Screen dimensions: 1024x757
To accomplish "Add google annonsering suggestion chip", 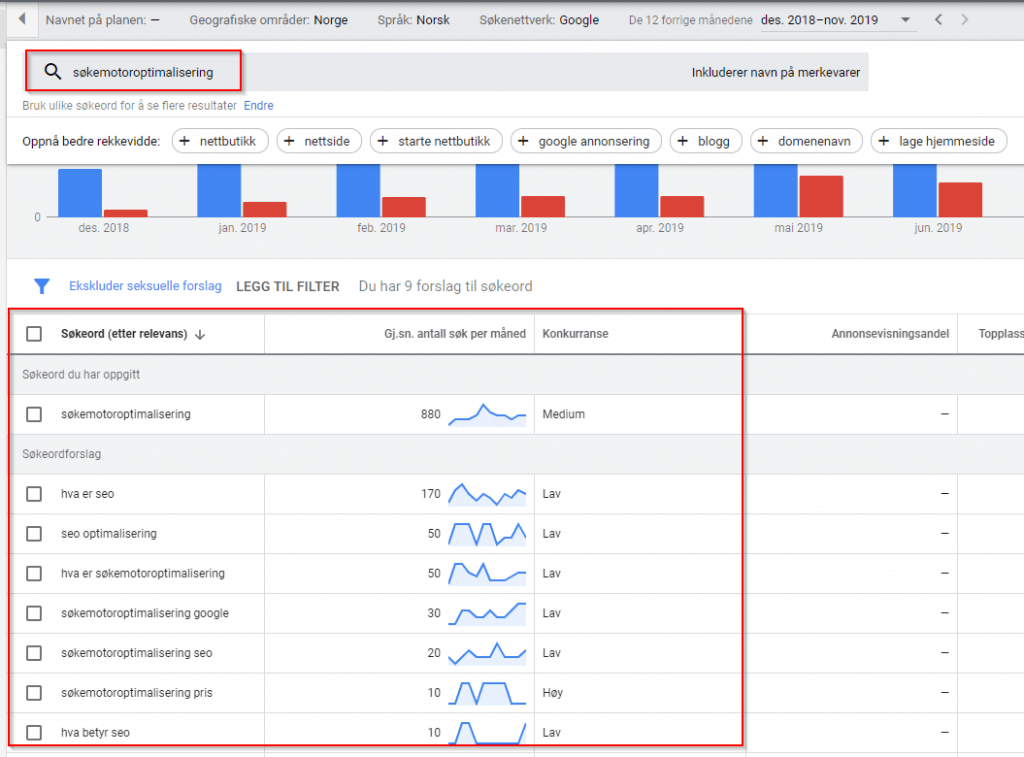I will [586, 141].
